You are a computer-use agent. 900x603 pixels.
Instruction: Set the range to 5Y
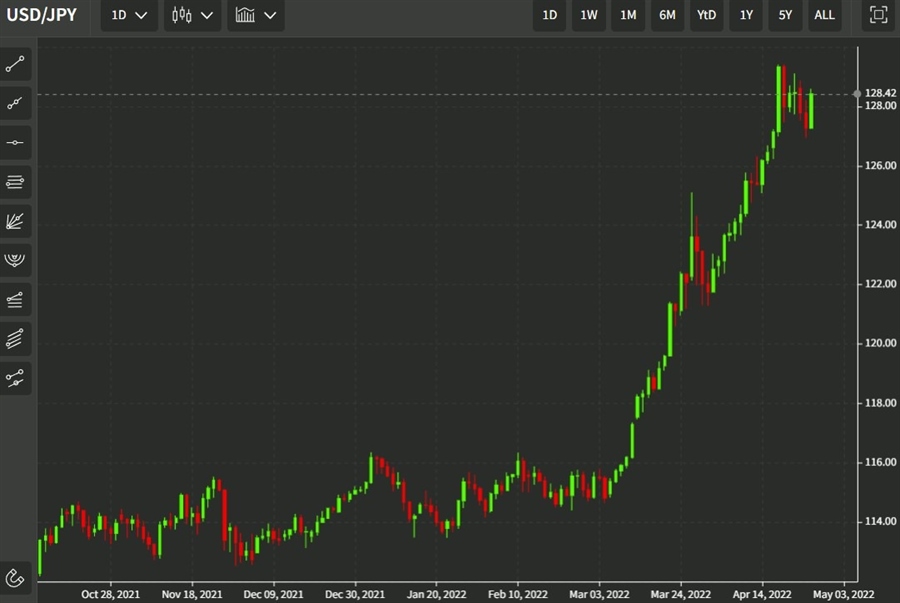click(x=785, y=15)
